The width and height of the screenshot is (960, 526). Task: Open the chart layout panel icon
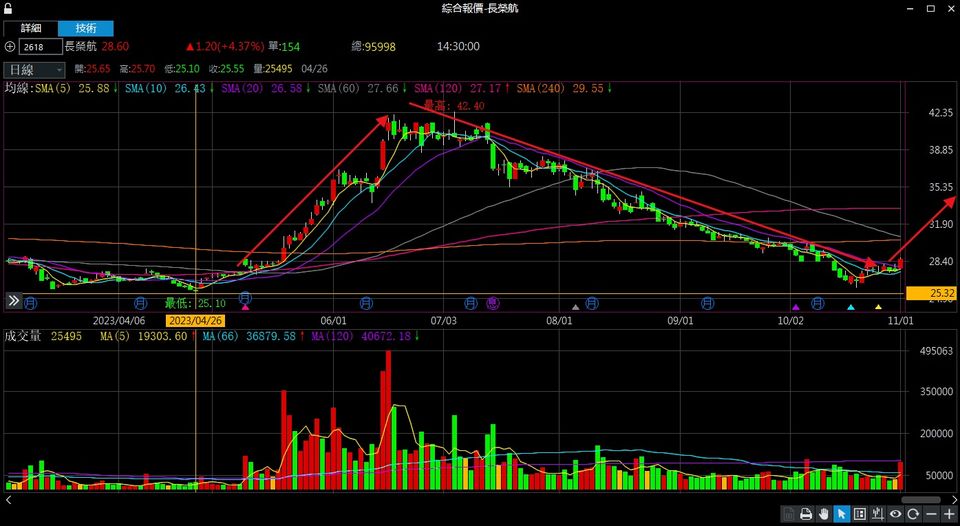[x=860, y=514]
